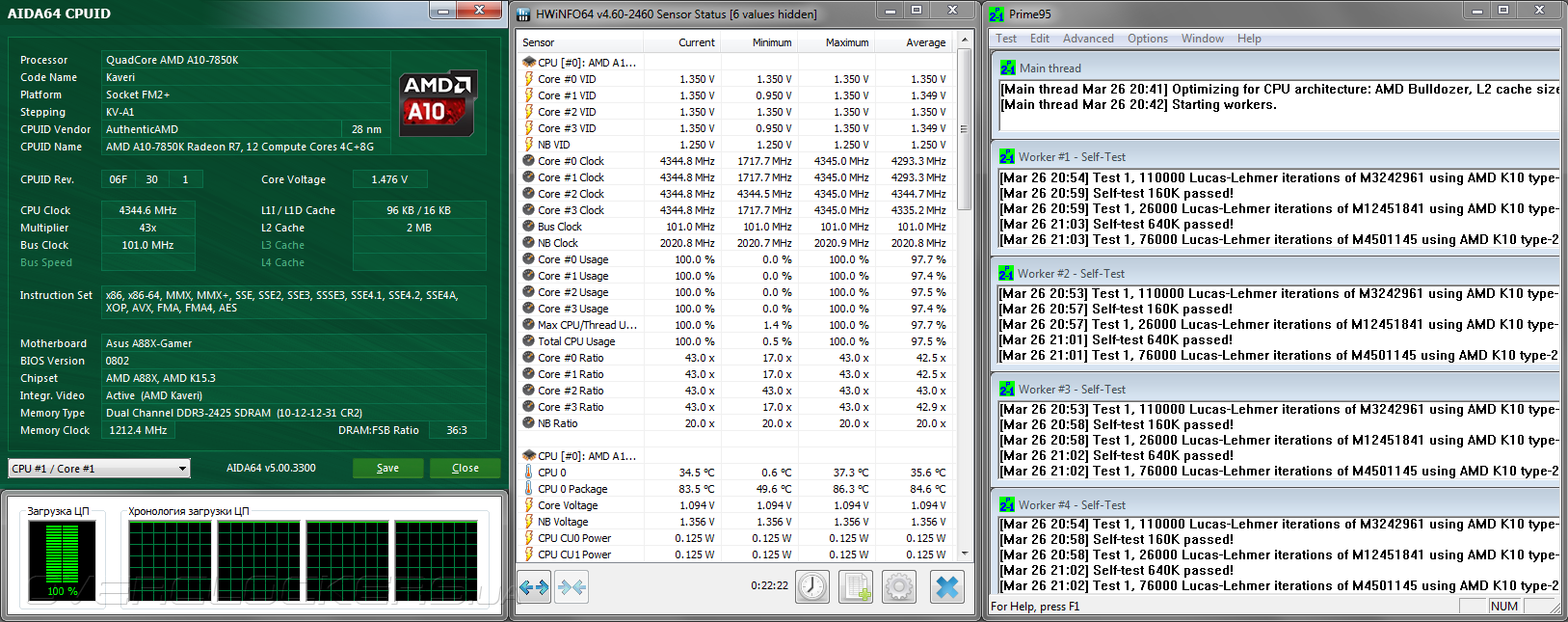Click the icon beside Bus Clock row

tap(528, 227)
